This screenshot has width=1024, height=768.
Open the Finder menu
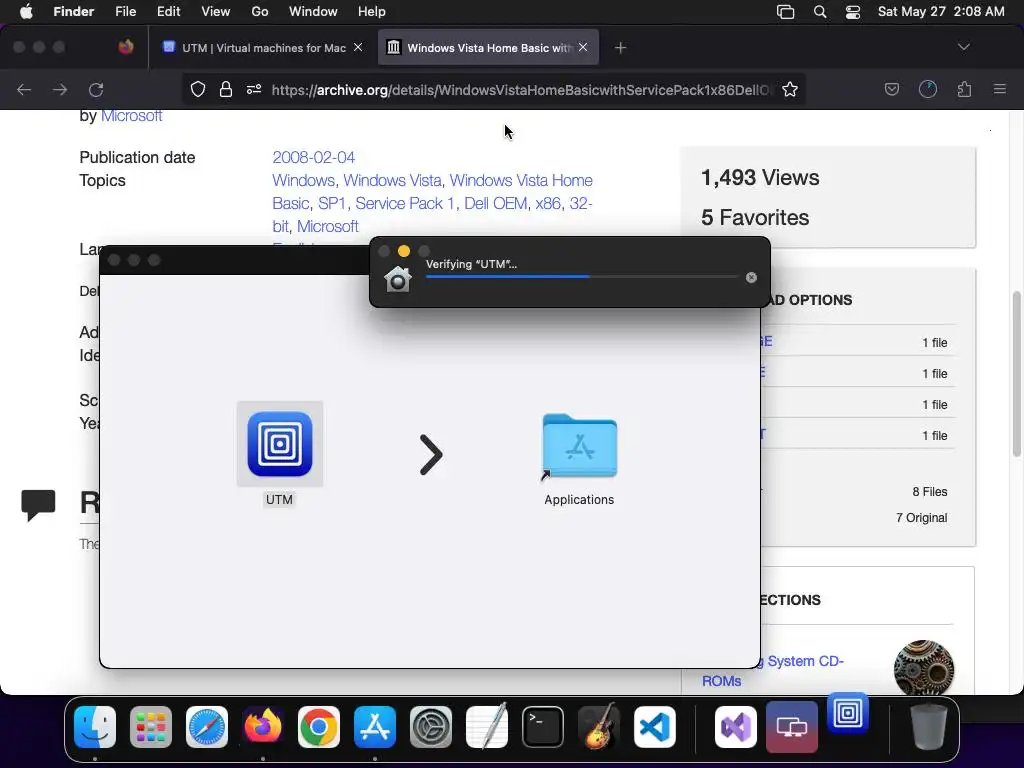[73, 12]
